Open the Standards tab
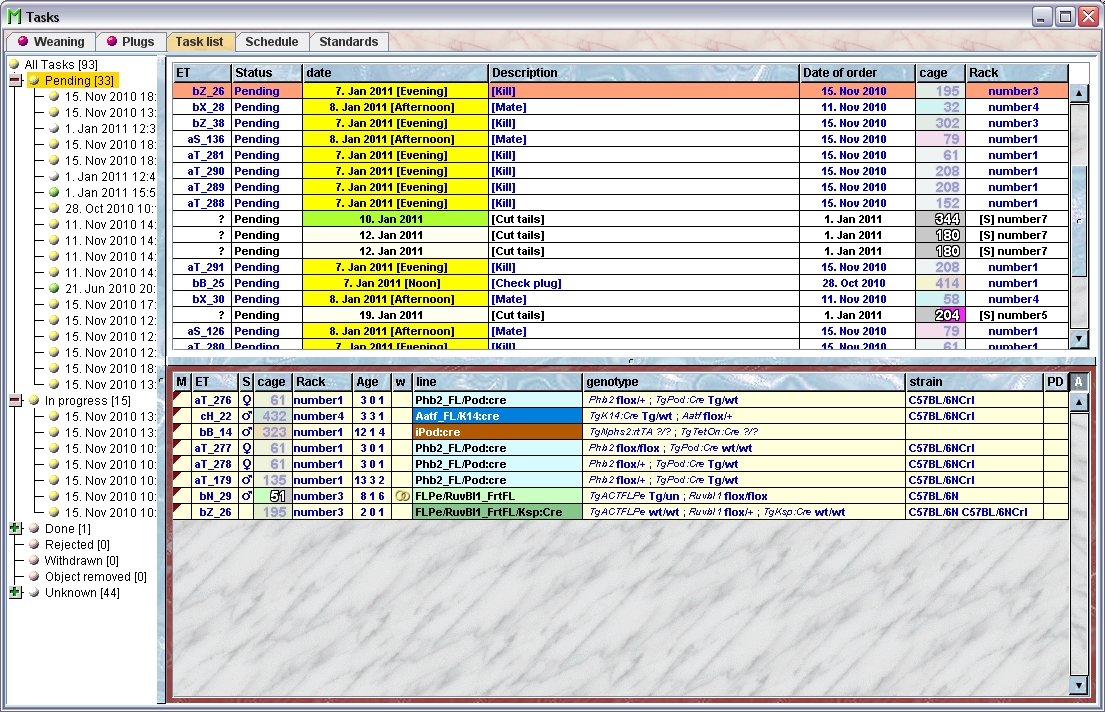The image size is (1105, 712). coord(348,42)
